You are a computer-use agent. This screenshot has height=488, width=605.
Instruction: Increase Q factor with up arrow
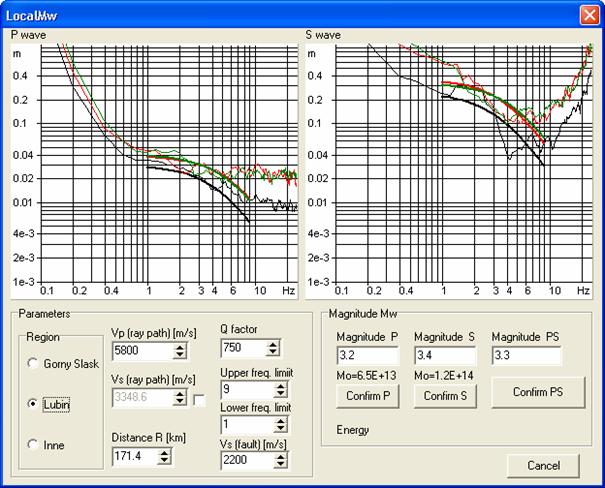click(273, 344)
